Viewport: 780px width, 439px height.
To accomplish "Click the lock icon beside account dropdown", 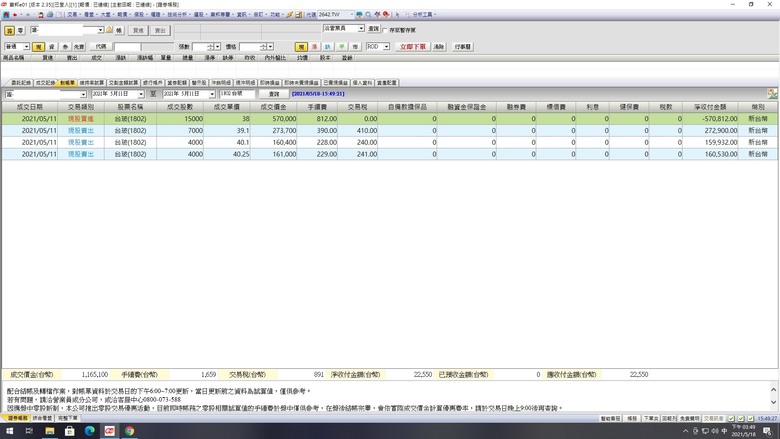I will coord(109,30).
